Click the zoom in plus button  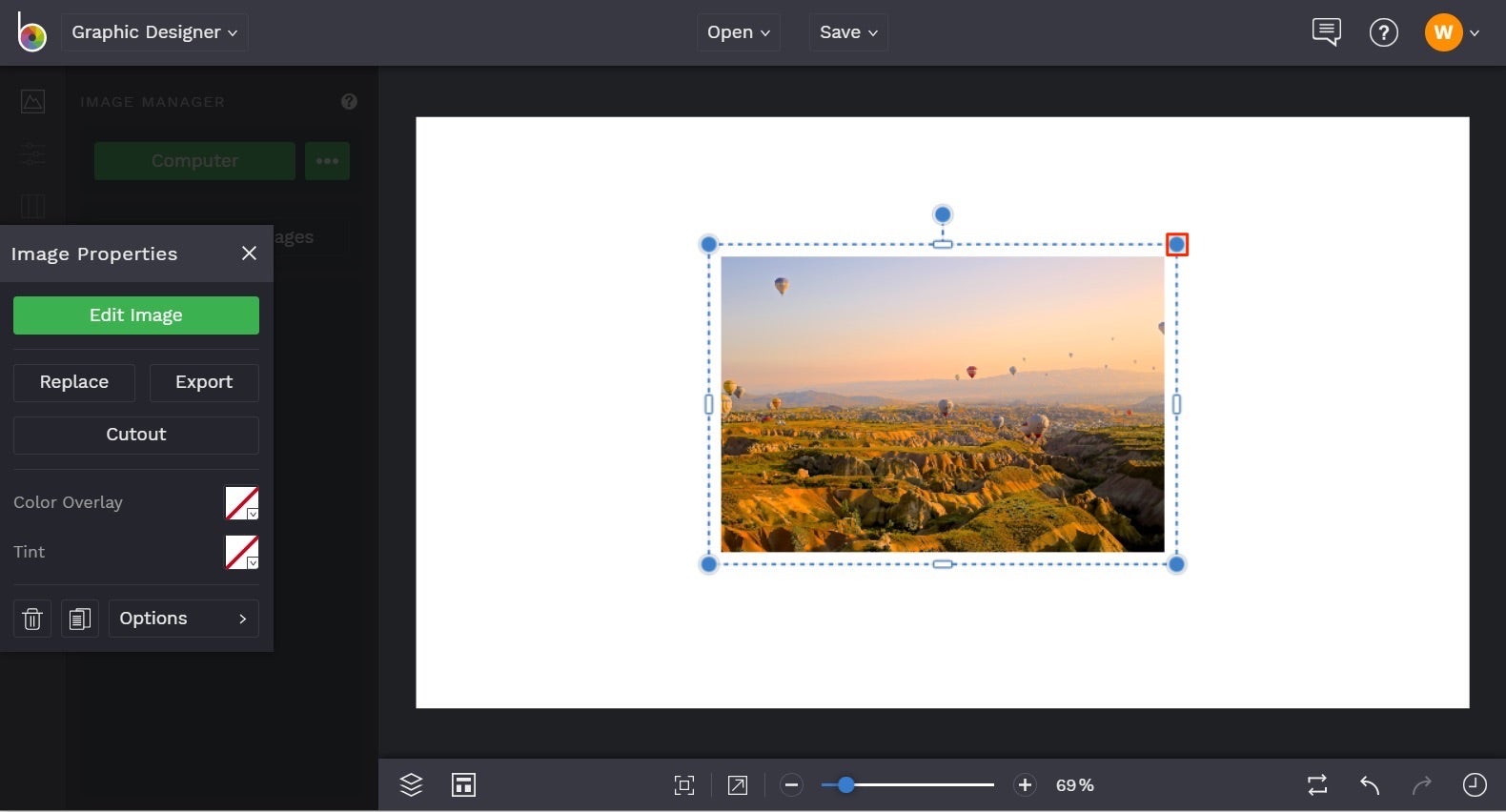coord(1025,785)
